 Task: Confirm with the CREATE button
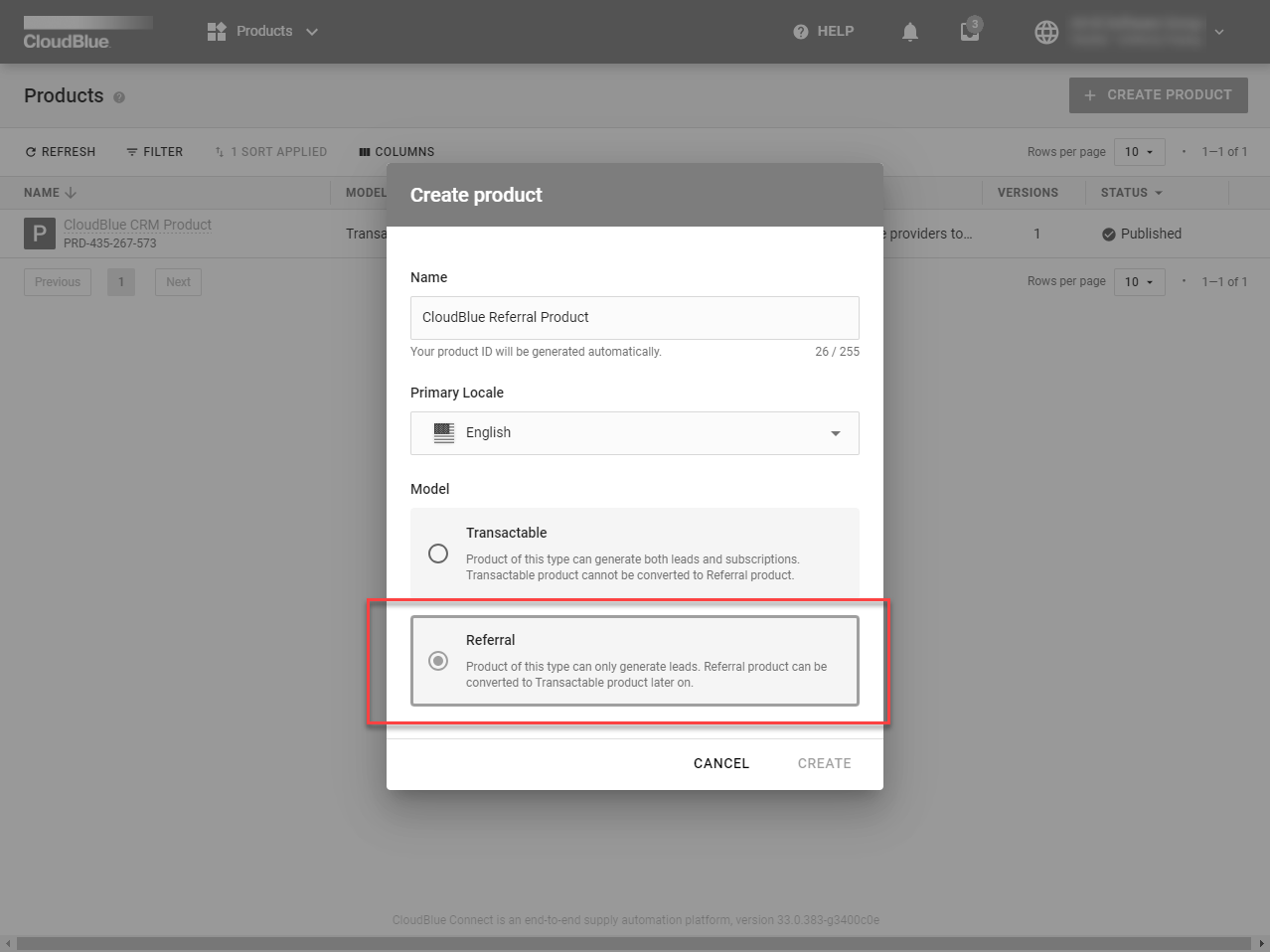(x=824, y=763)
